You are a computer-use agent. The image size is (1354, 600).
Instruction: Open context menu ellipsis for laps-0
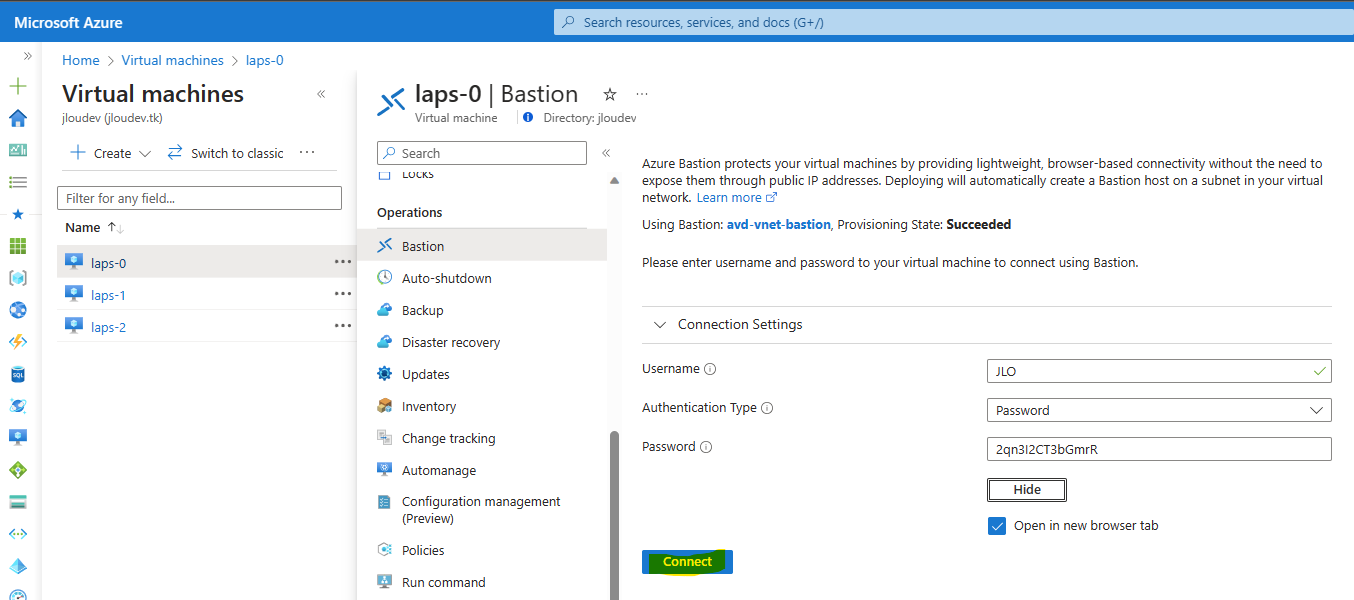[343, 262]
